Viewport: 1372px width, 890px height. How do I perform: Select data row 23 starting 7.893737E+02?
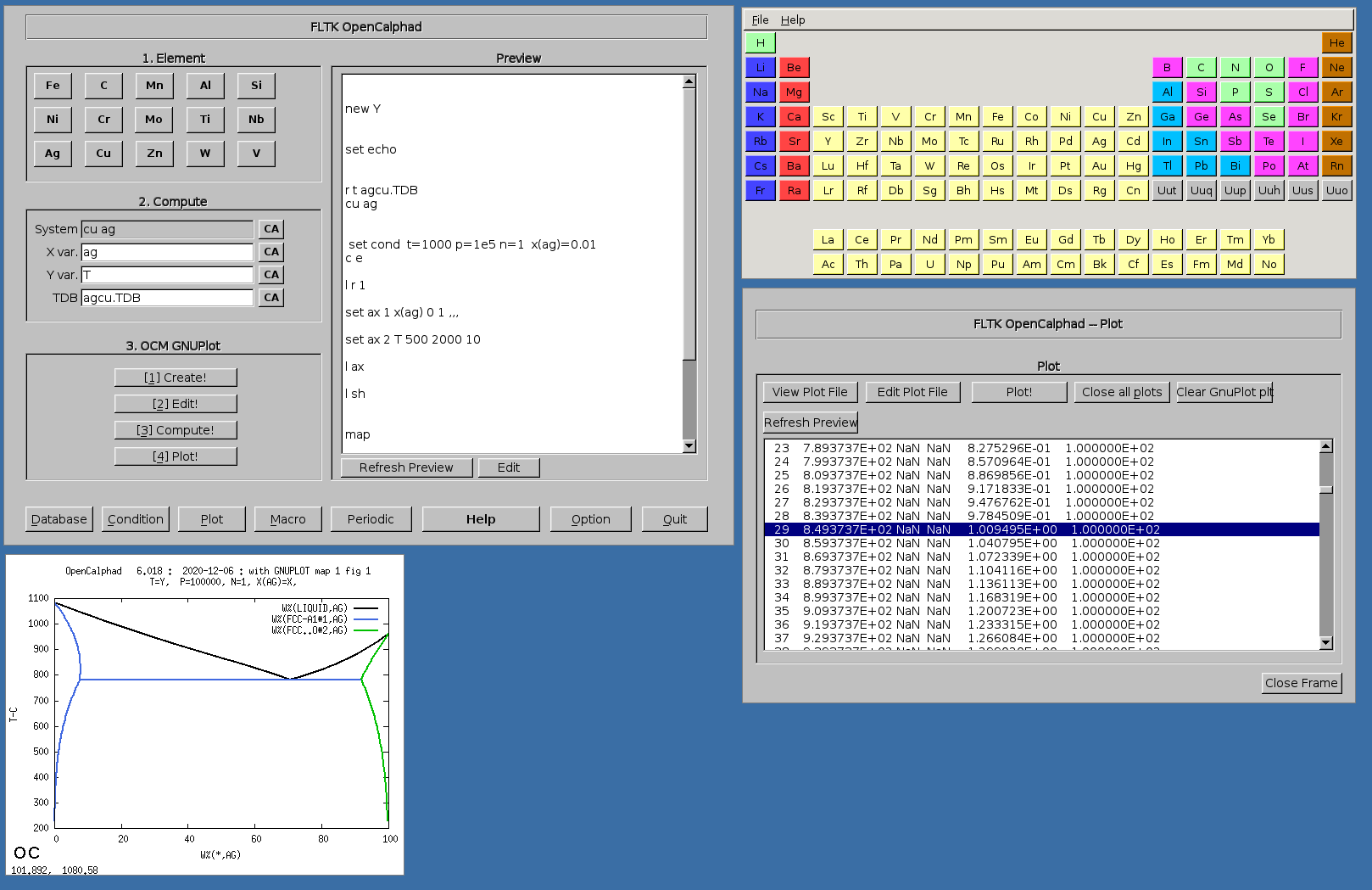click(x=1042, y=448)
